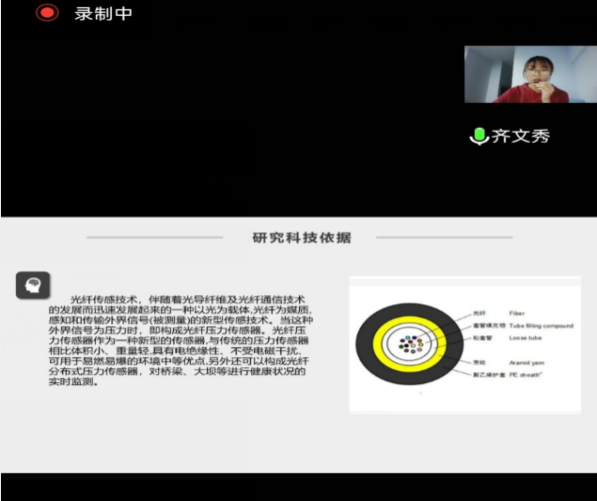Click the Aramid yarn legend label
This screenshot has height=501, width=597.
pyautogui.click(x=527, y=363)
